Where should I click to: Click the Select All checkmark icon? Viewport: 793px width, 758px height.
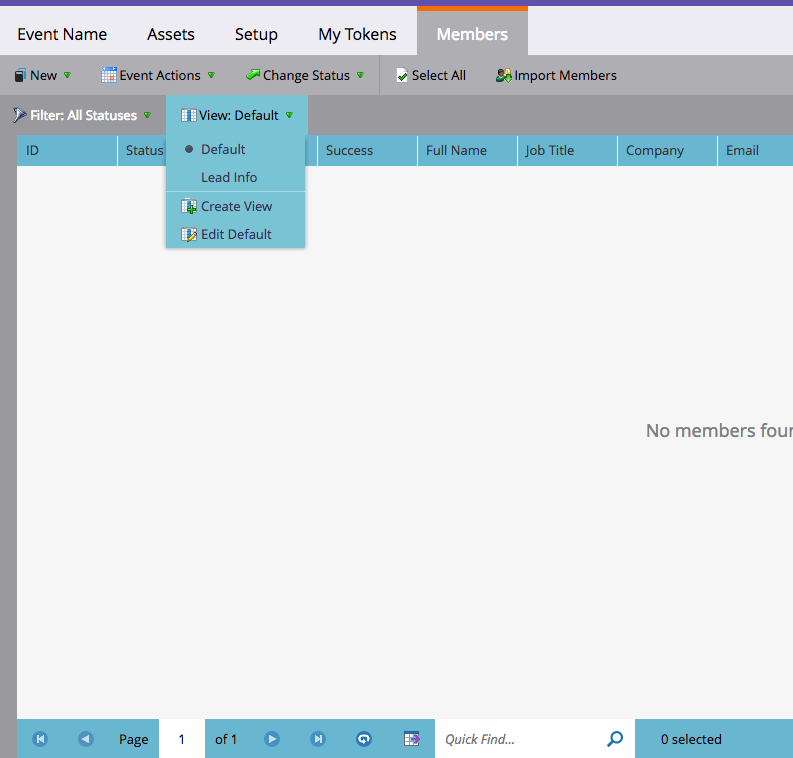click(x=402, y=75)
